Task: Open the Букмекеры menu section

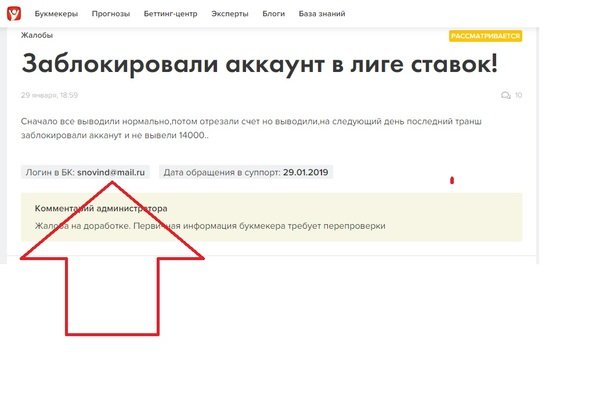Action: click(57, 13)
